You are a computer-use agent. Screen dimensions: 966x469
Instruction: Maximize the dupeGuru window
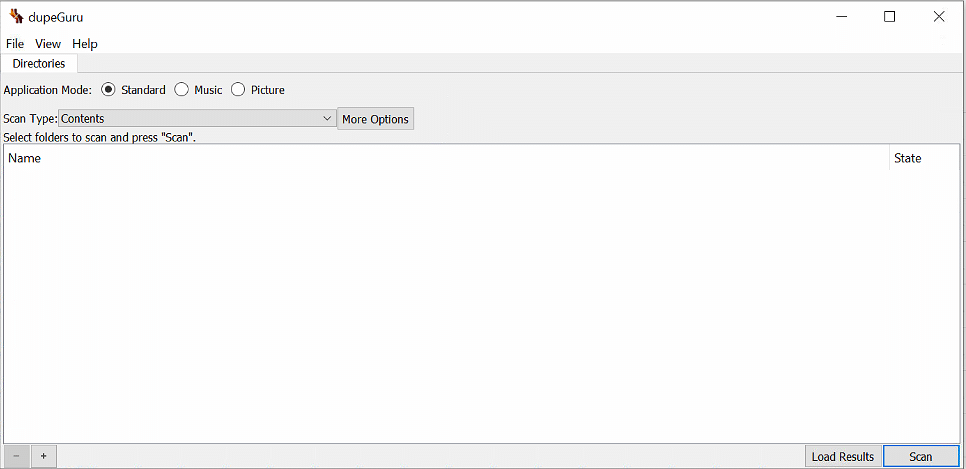(x=890, y=17)
